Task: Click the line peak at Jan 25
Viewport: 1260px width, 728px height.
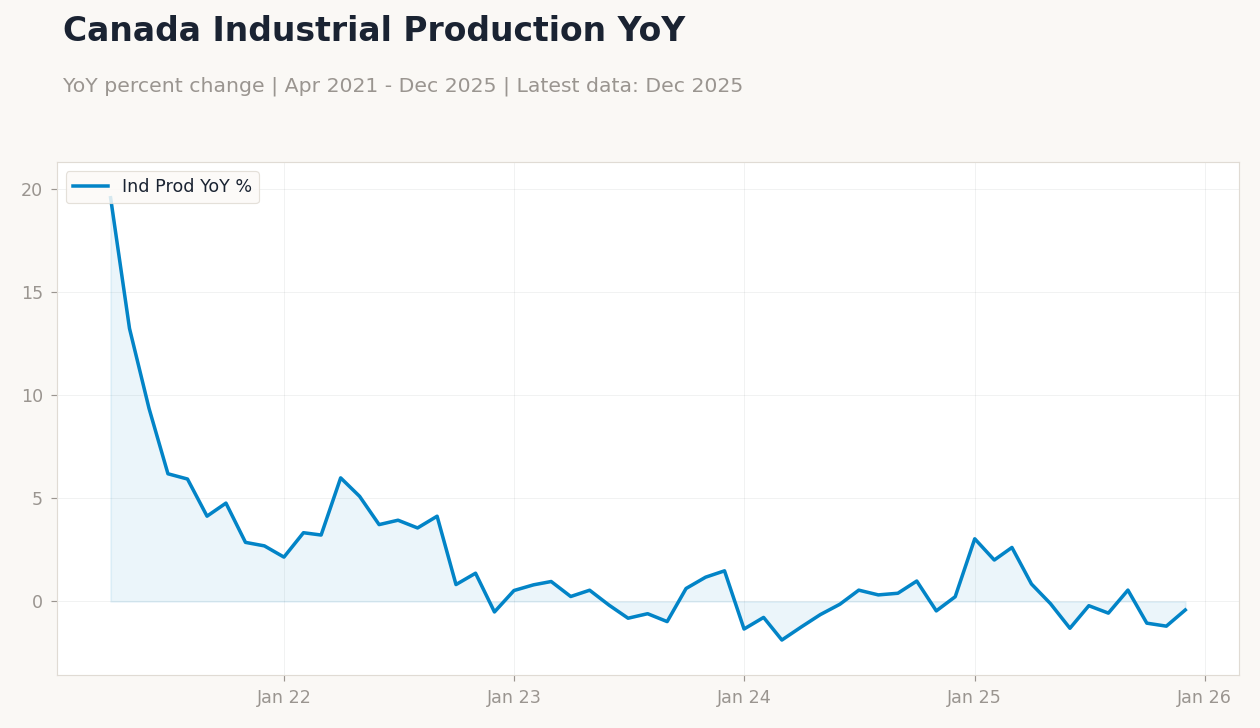Action: 975,539
